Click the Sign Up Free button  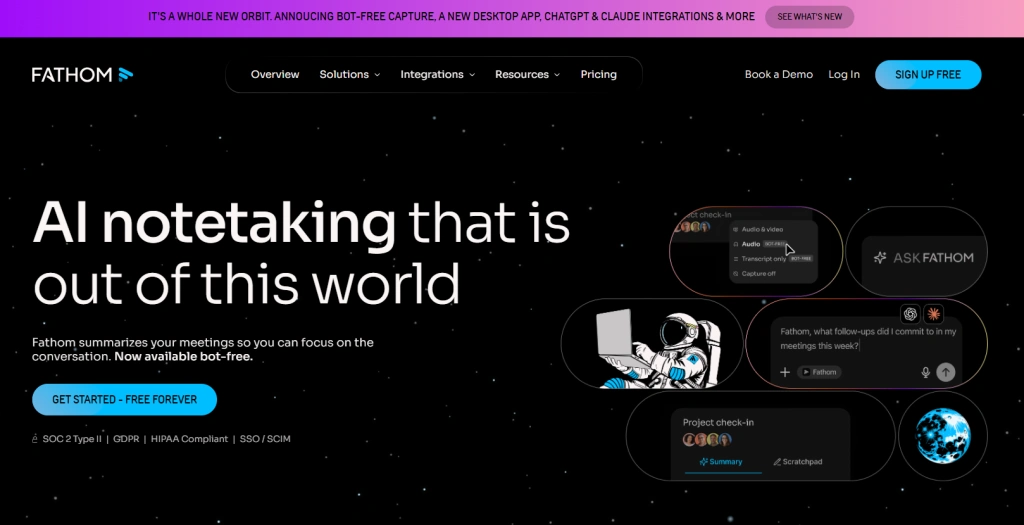pos(928,74)
